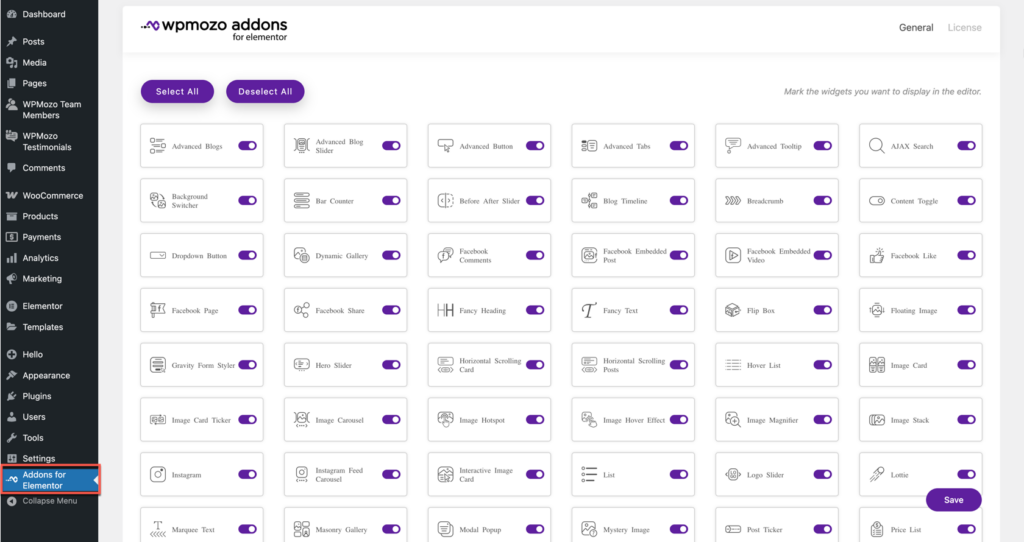Click the purple Save button
The image size is (1024, 542).
pos(953,500)
